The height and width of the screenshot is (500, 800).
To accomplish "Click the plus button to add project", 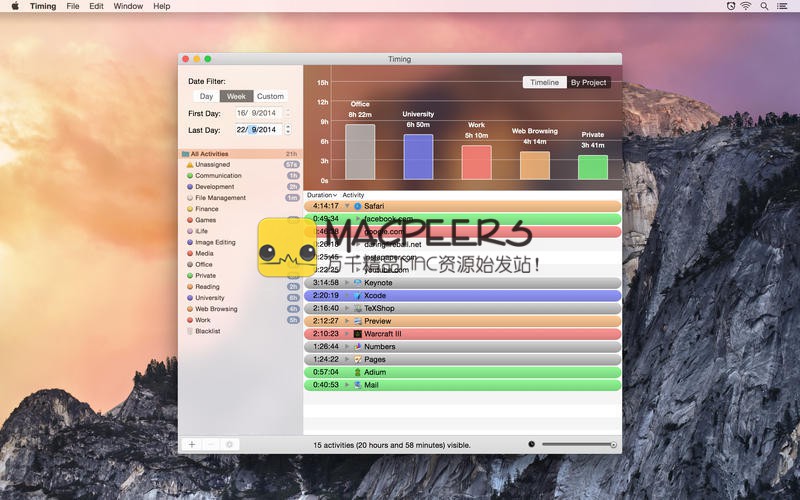I will point(192,444).
